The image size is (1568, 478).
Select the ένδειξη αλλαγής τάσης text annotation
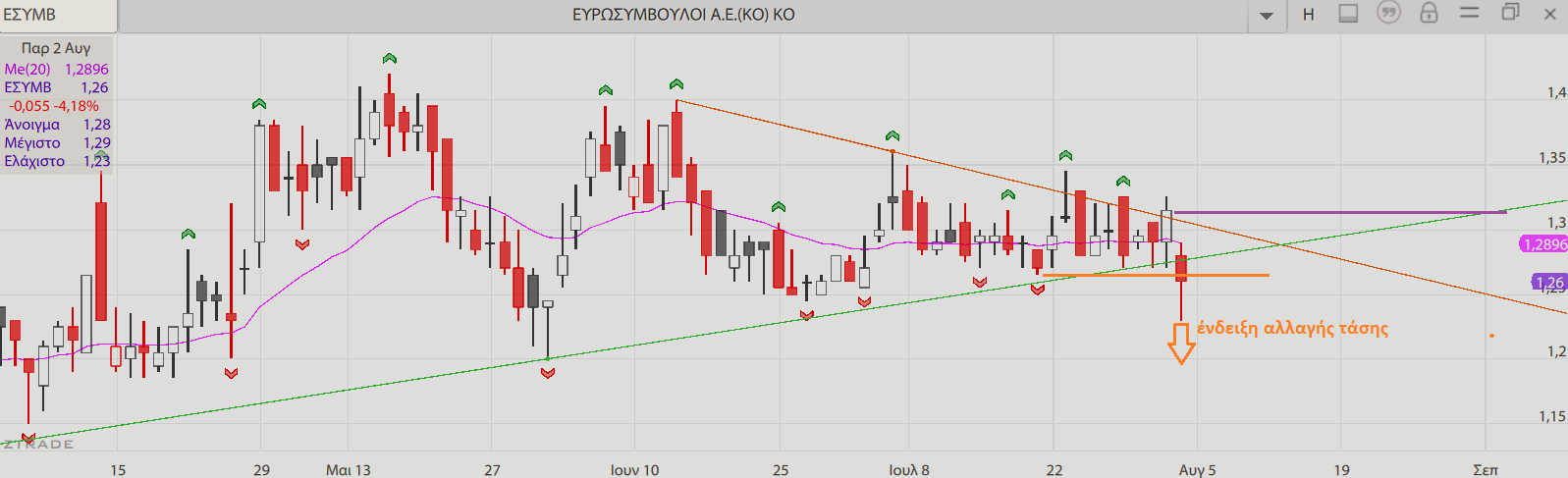[1292, 328]
